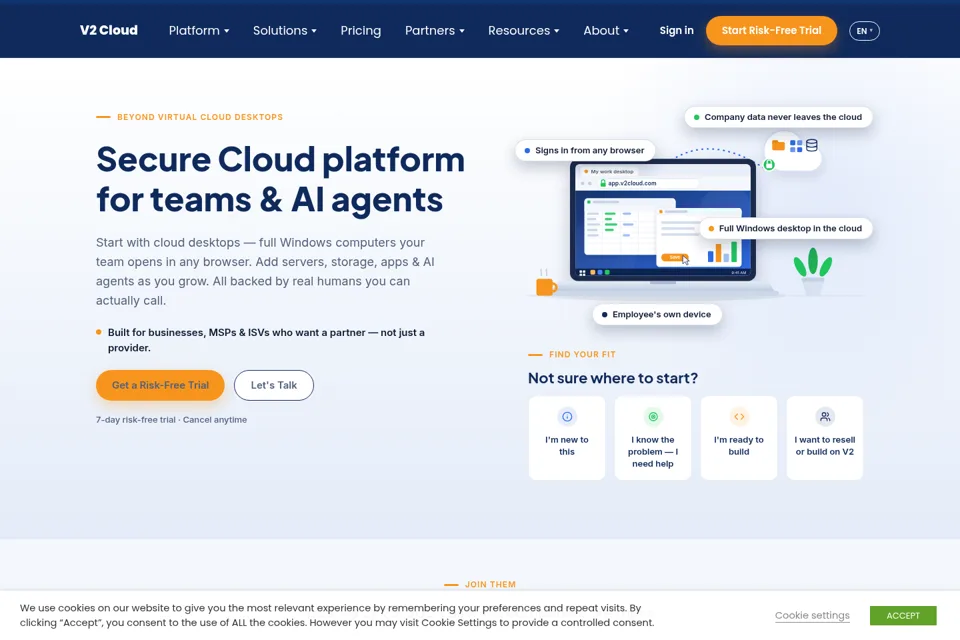This screenshot has height=640, width=960.
Task: Click the orange folder icon in cloud
Action: coord(778,145)
